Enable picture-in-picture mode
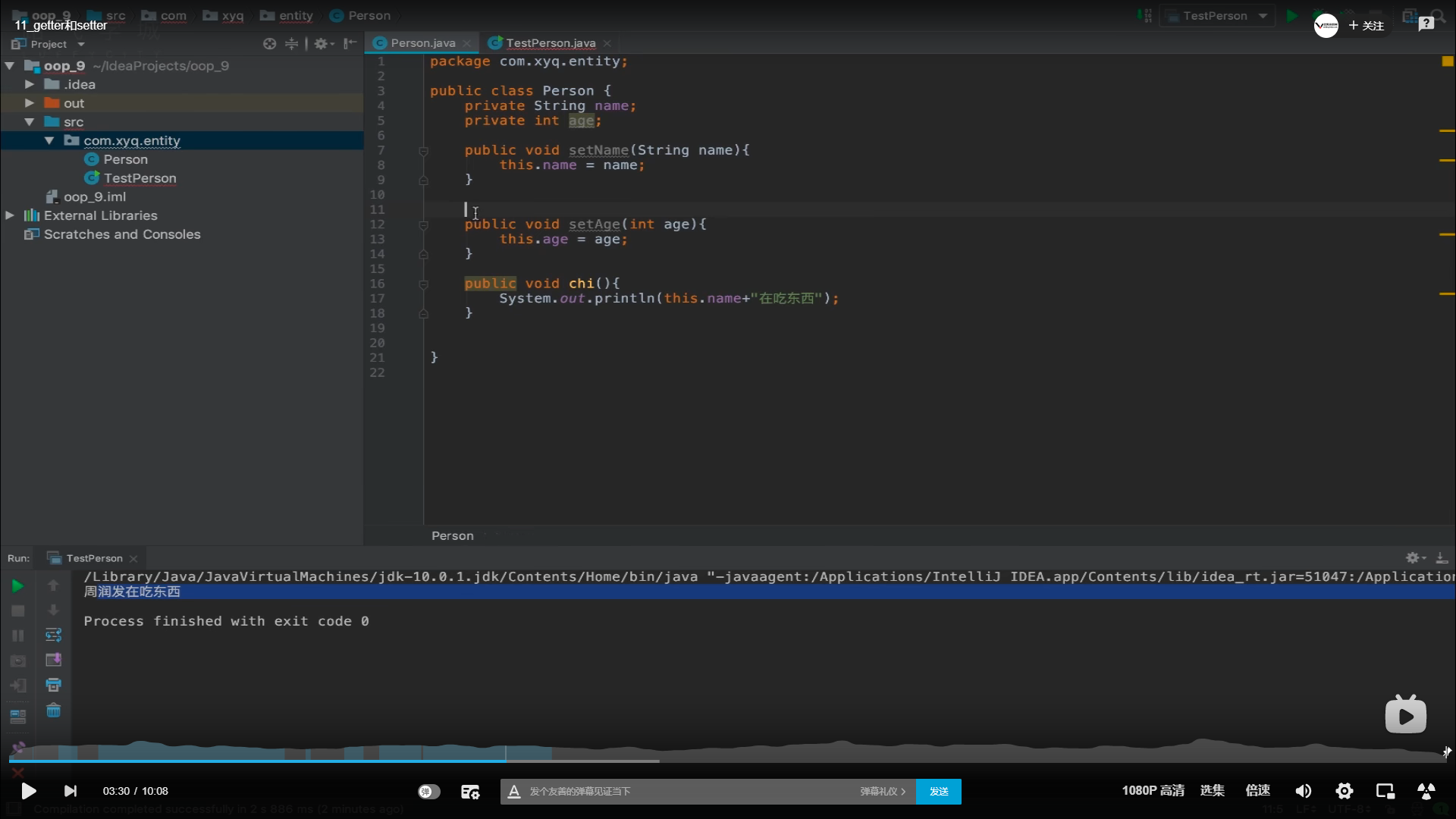This screenshot has width=1456, height=819. pyautogui.click(x=1385, y=791)
